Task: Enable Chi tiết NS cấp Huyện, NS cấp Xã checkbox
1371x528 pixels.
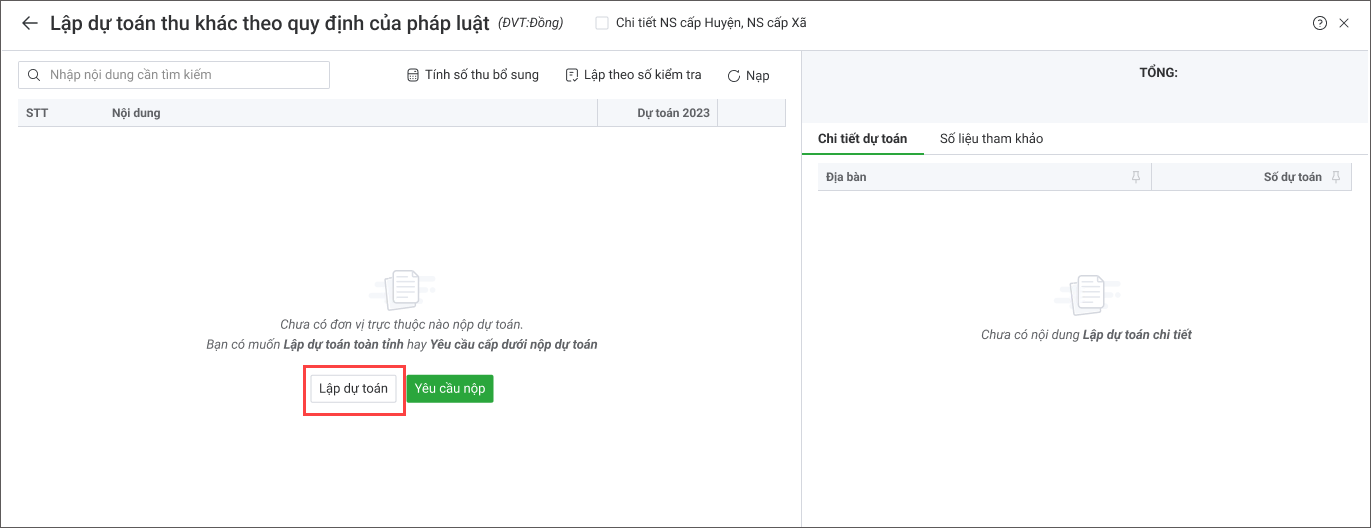Action: 602,23
